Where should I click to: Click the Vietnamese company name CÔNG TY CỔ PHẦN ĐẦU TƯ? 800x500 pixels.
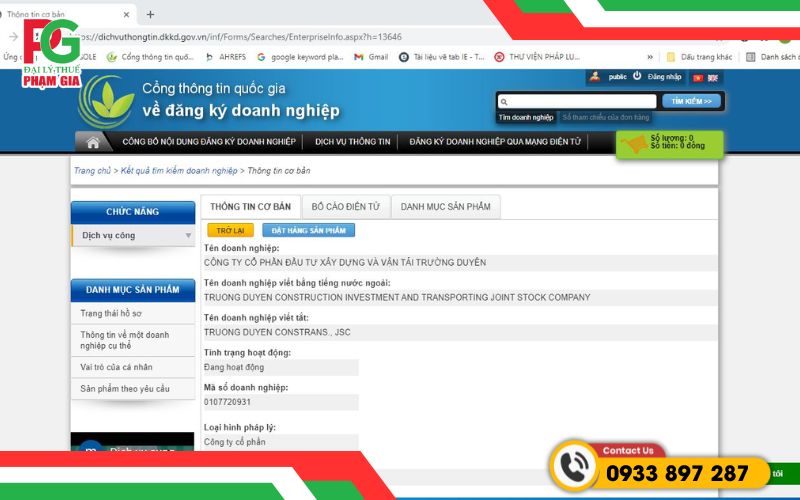pos(345,263)
